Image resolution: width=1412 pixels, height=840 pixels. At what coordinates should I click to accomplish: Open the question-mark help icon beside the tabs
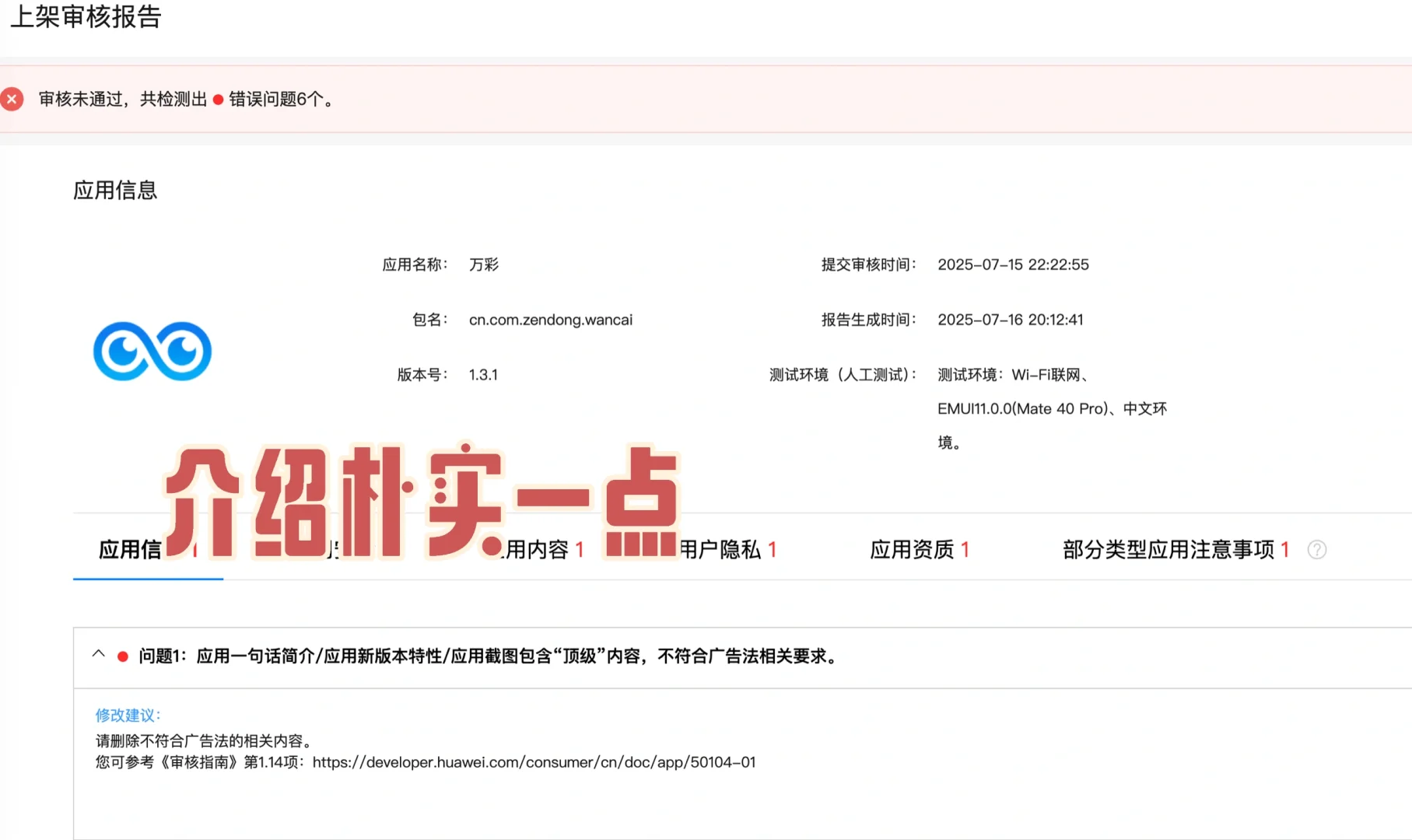click(x=1318, y=550)
